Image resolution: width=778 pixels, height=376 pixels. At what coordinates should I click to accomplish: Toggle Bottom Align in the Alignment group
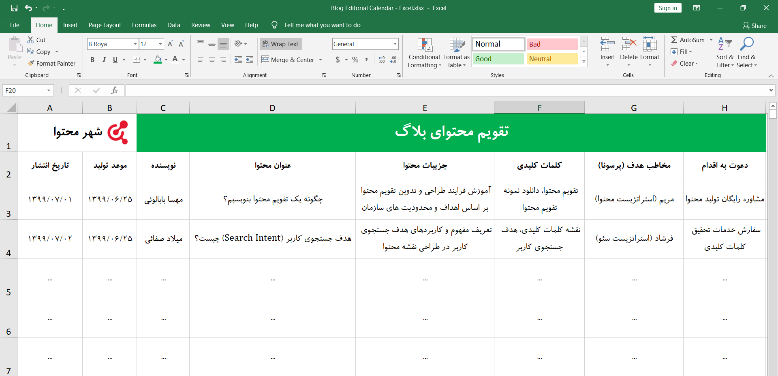pos(223,44)
